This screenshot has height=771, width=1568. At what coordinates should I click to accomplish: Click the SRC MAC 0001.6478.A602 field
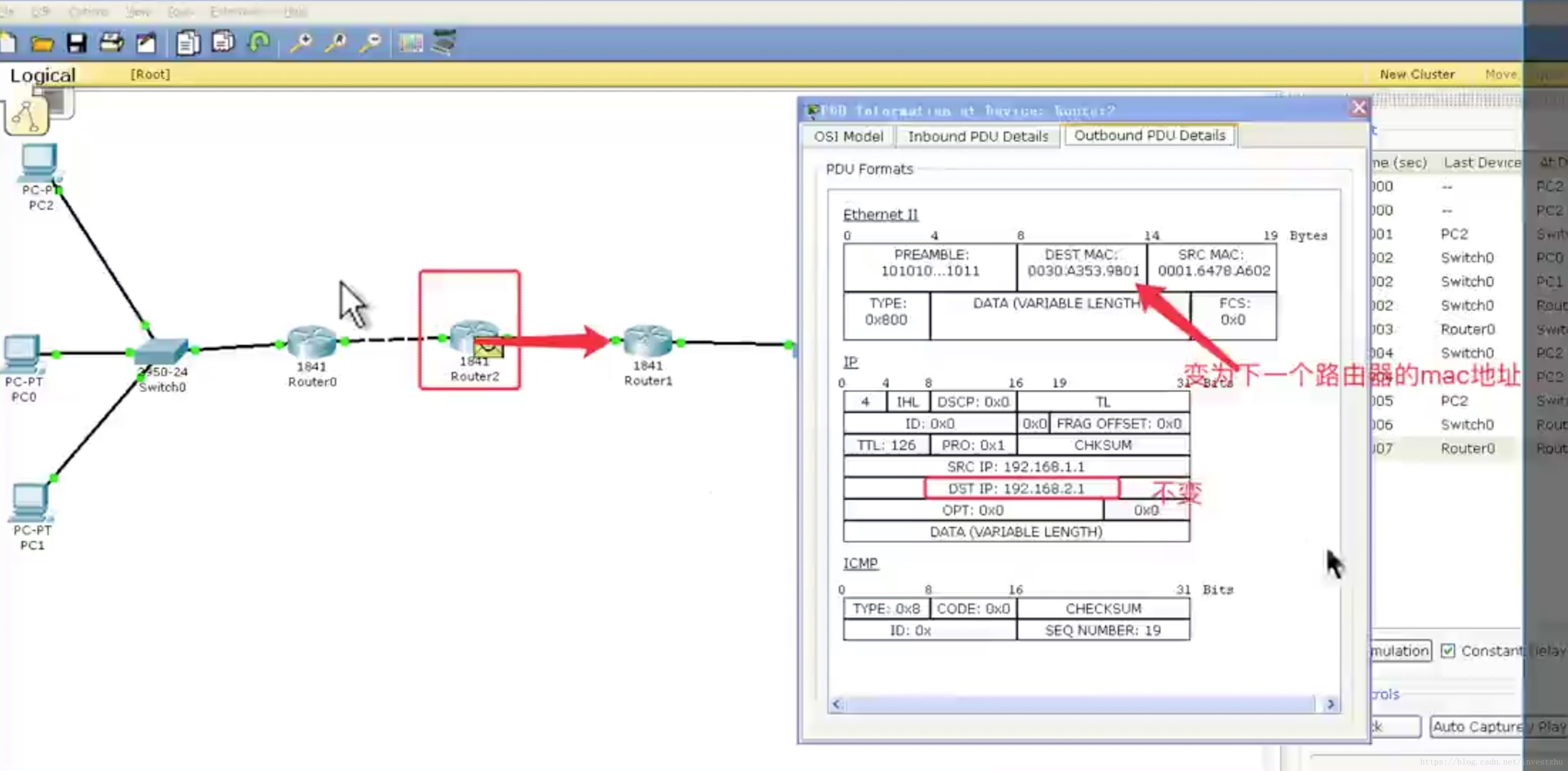click(1212, 267)
